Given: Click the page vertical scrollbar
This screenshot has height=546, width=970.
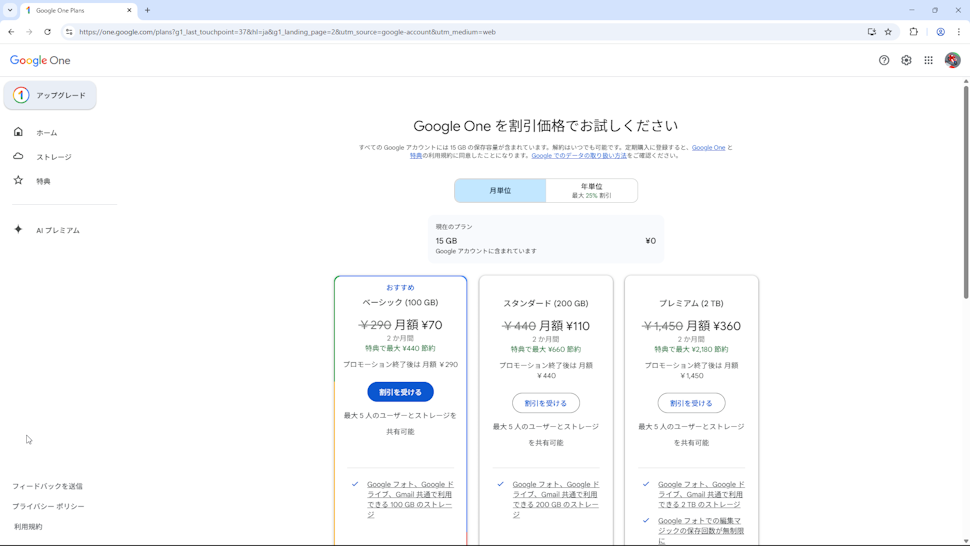Looking at the screenshot, I should (966, 192).
